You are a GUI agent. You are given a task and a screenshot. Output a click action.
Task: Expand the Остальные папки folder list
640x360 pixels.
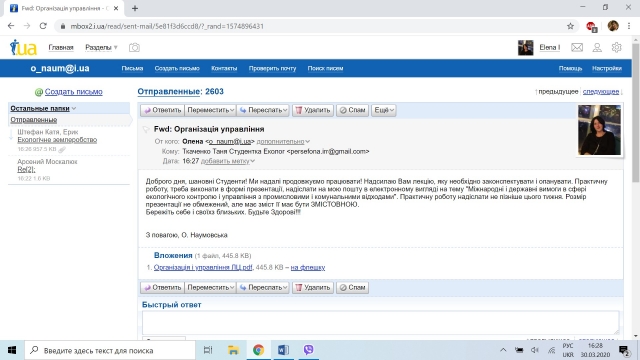(x=43, y=109)
